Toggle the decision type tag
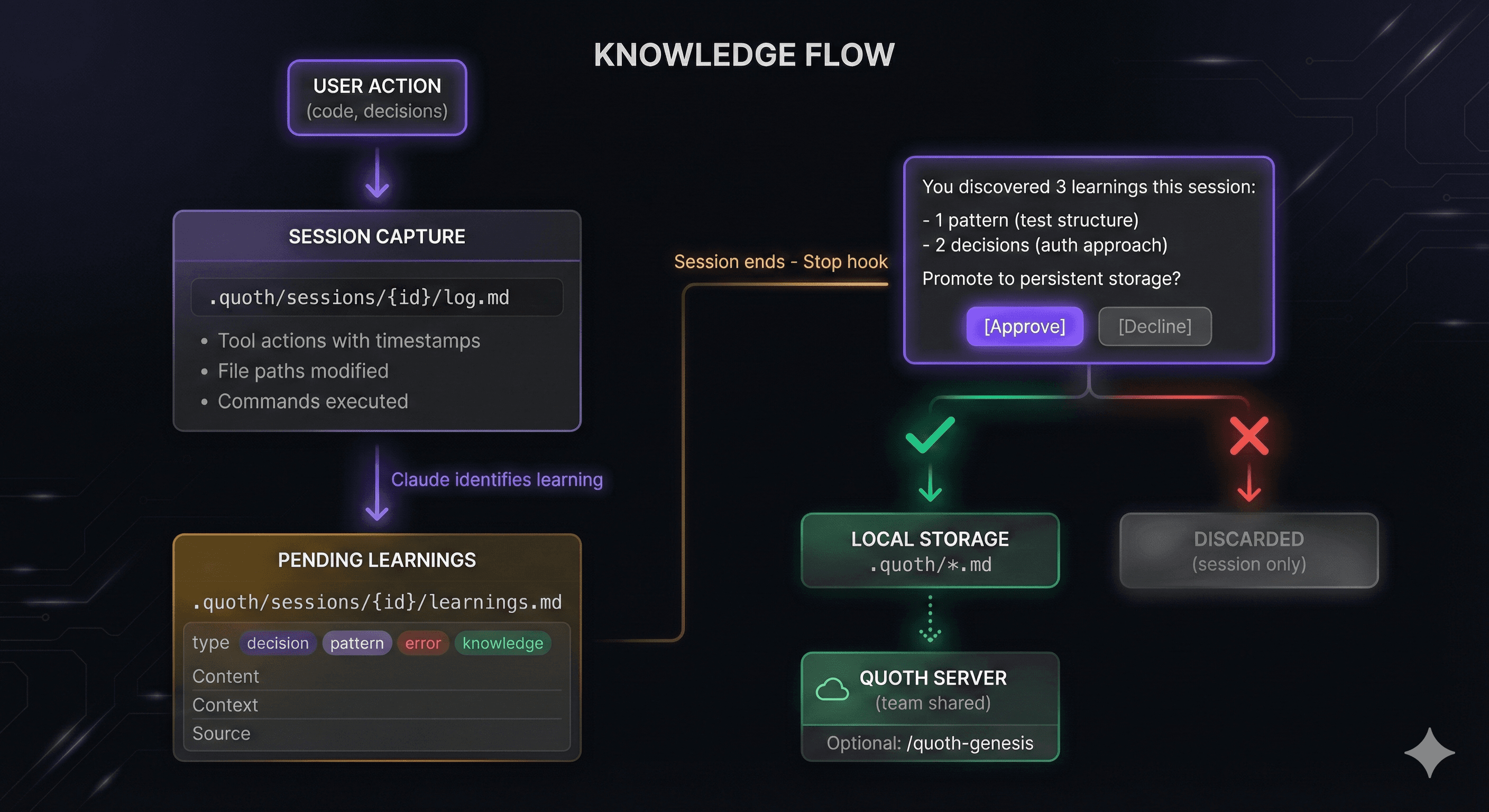1489x812 pixels. point(278,643)
